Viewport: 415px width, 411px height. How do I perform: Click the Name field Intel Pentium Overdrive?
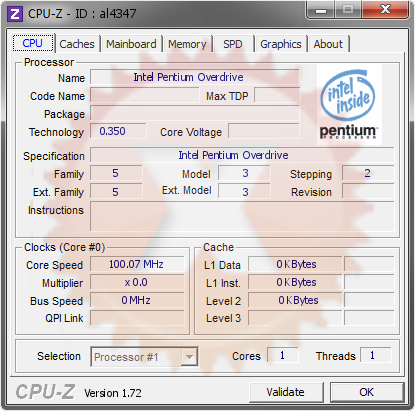(195, 77)
